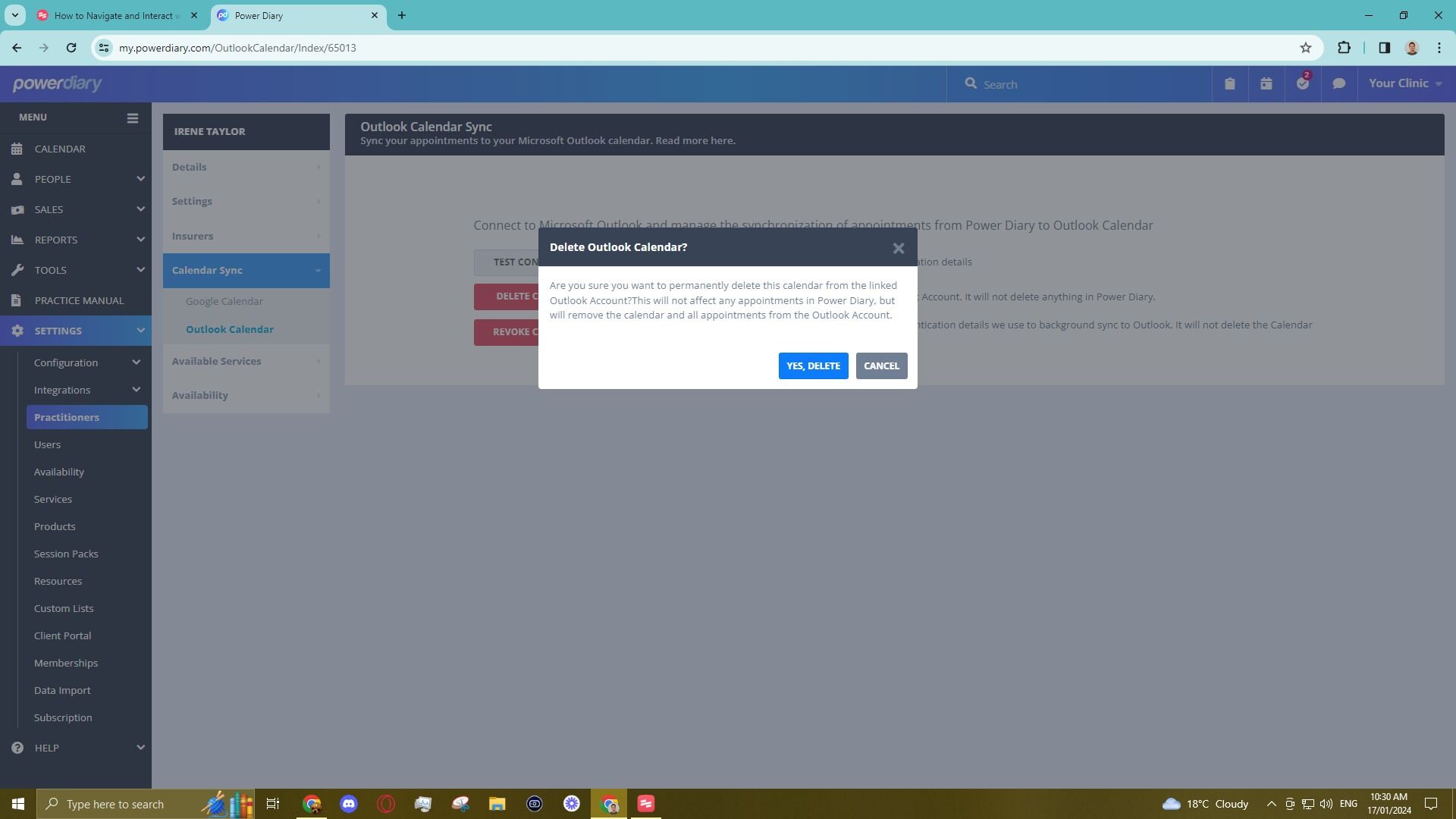Open Memberships settings page
The image size is (1456, 819).
[x=66, y=663]
